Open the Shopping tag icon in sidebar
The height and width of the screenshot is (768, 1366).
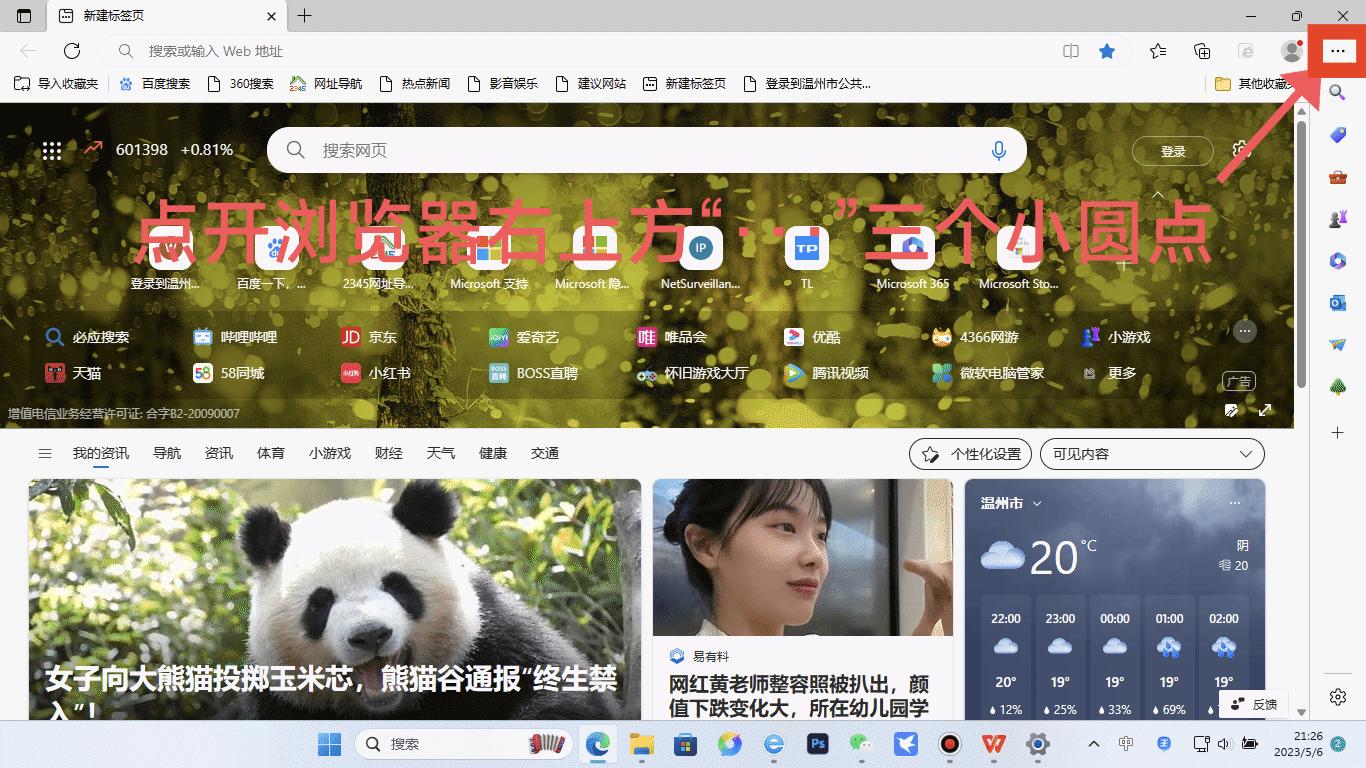[1337, 135]
